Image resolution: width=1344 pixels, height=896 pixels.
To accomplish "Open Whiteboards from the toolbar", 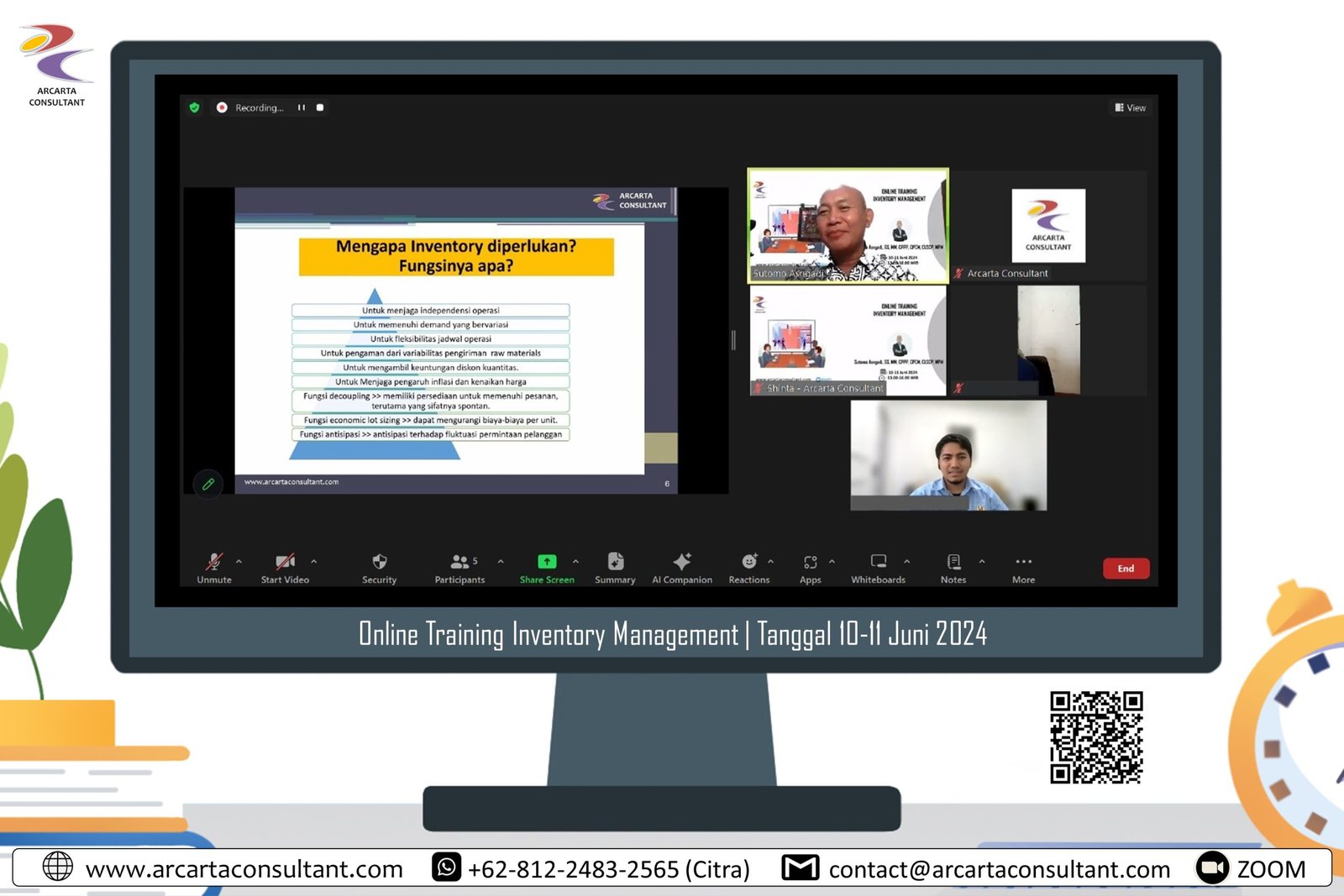I will pyautogui.click(x=878, y=562).
